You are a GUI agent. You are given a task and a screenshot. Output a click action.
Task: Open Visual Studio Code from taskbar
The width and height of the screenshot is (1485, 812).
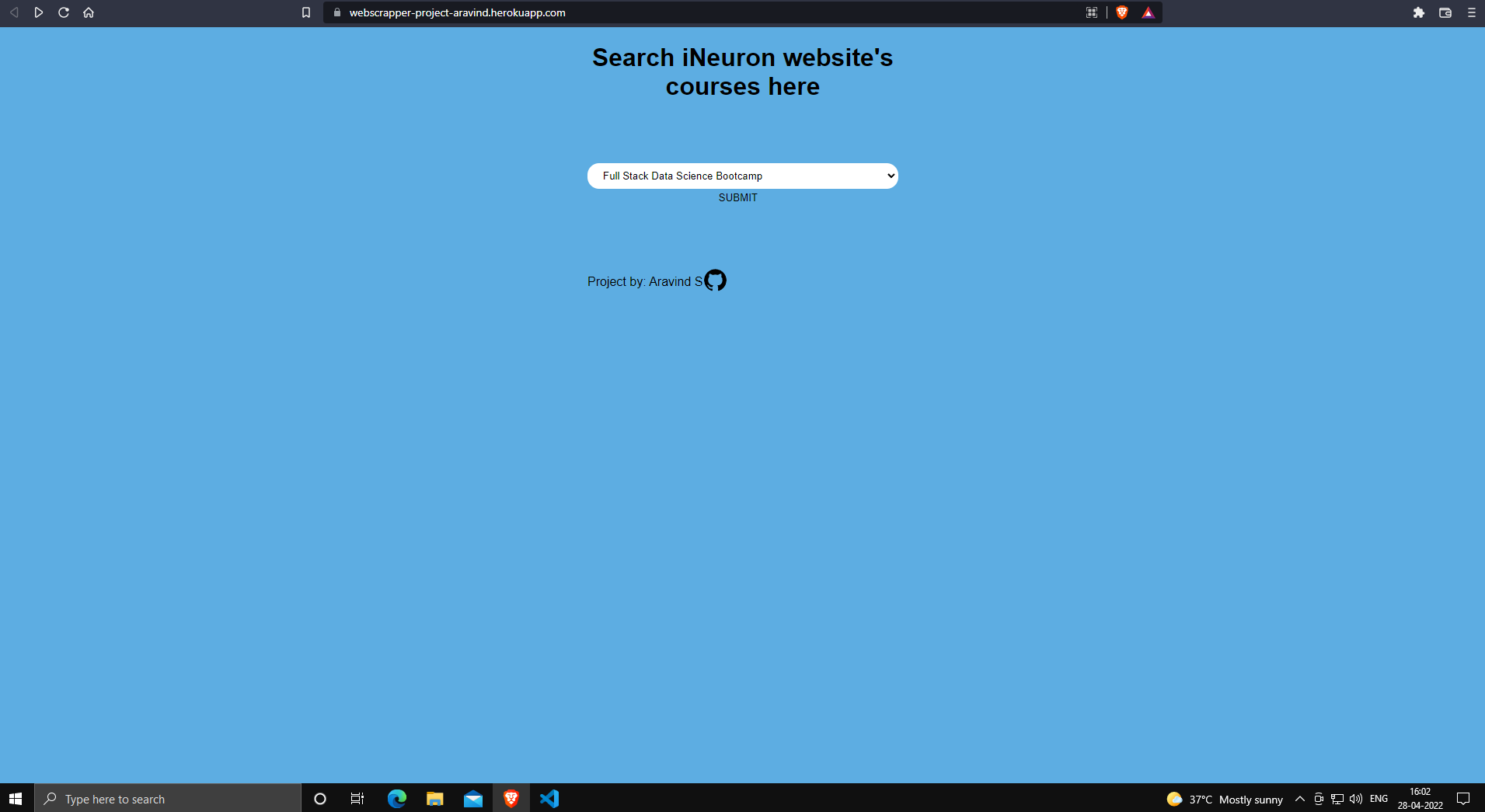coord(549,799)
